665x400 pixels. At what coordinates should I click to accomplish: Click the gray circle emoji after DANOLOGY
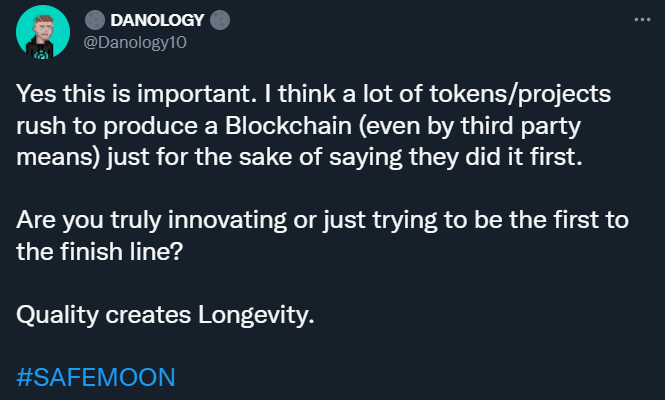pos(220,20)
